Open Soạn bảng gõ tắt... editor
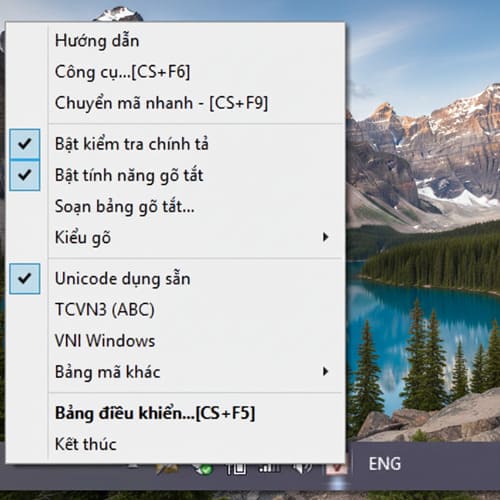The width and height of the screenshot is (500, 500). click(176, 206)
